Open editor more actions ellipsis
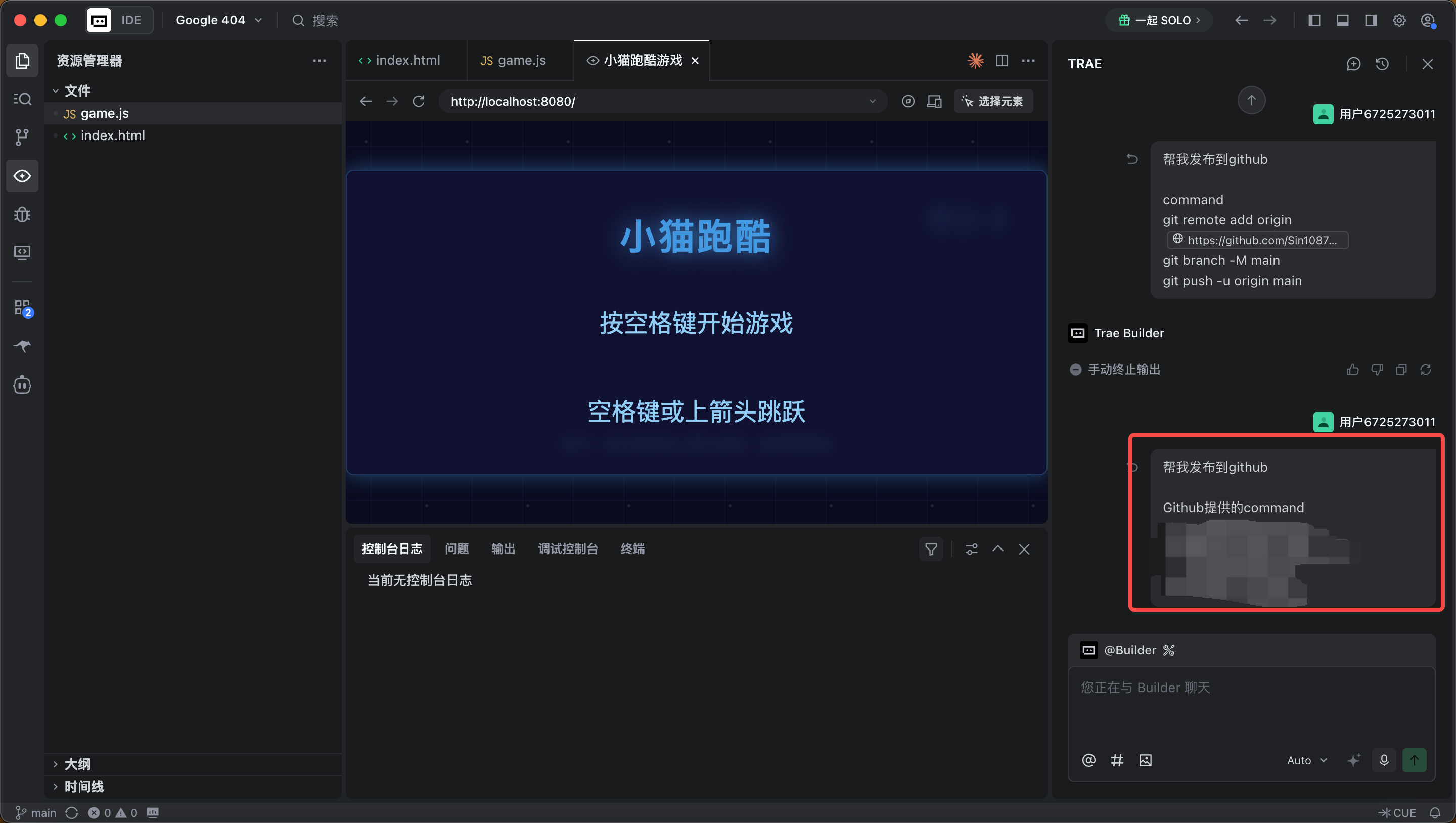The width and height of the screenshot is (1456, 823). [1028, 61]
